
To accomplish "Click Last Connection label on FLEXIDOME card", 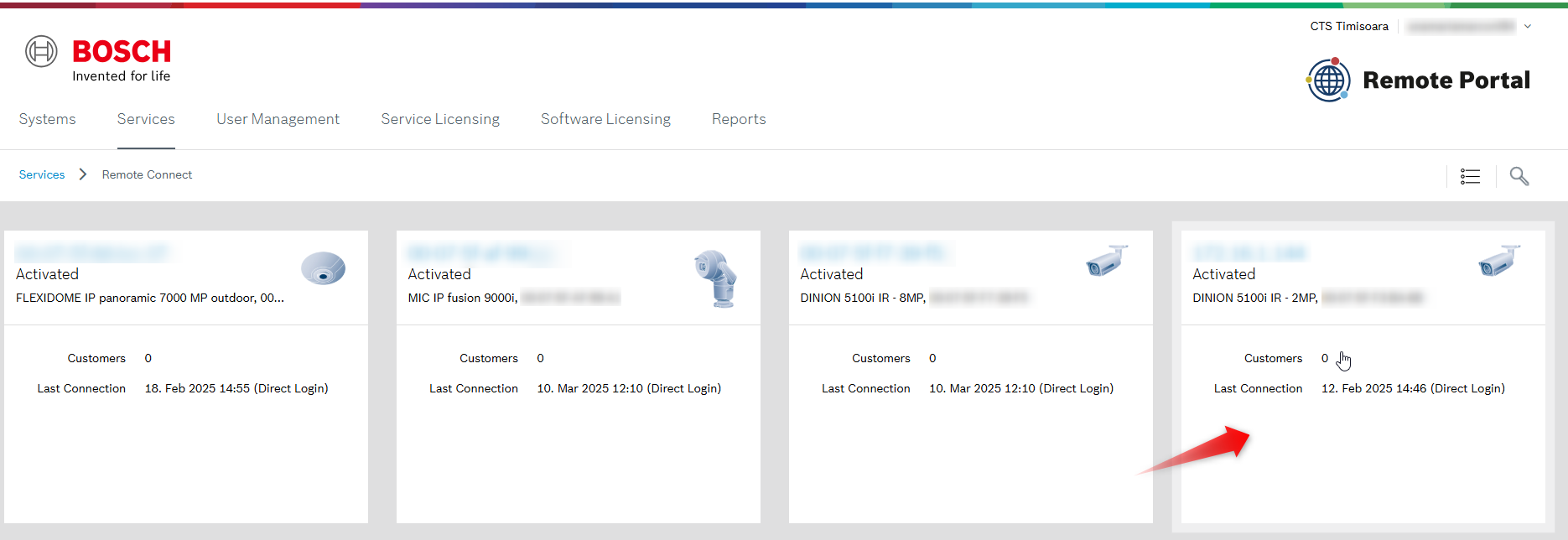I will 81,388.
